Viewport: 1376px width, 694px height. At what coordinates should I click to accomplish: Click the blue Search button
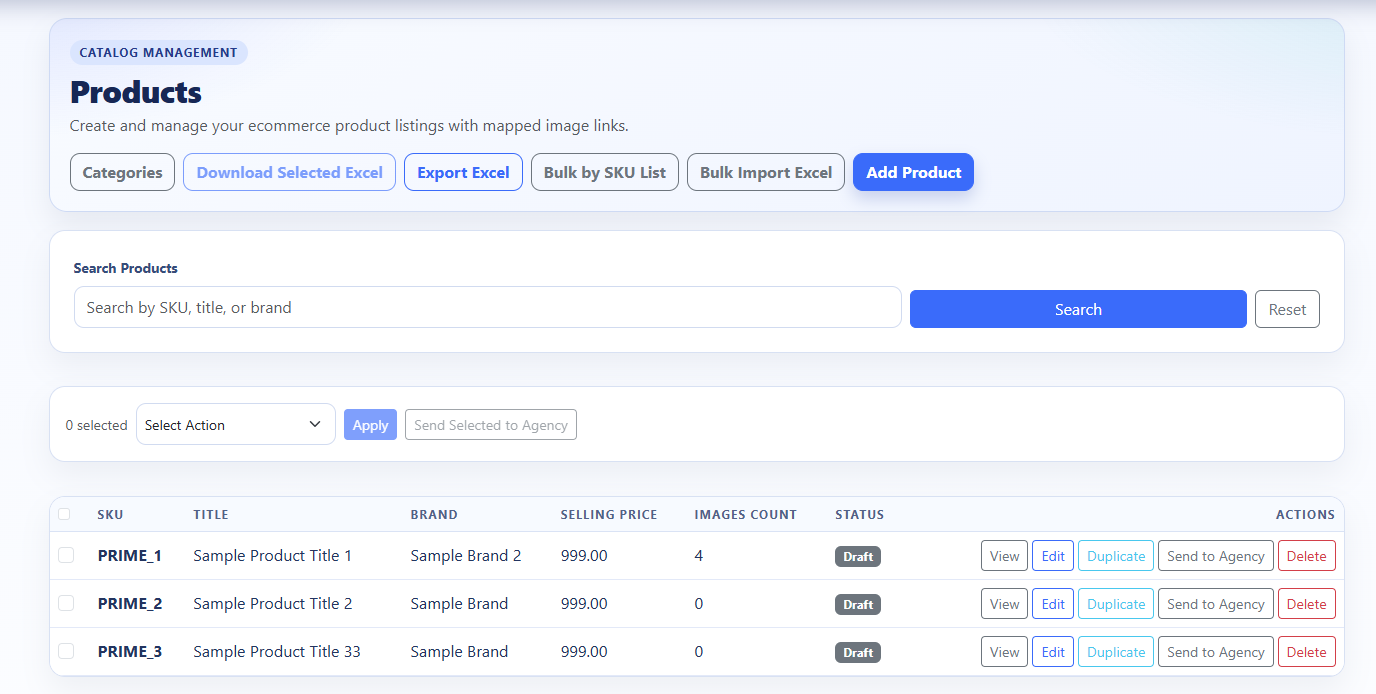click(1078, 309)
